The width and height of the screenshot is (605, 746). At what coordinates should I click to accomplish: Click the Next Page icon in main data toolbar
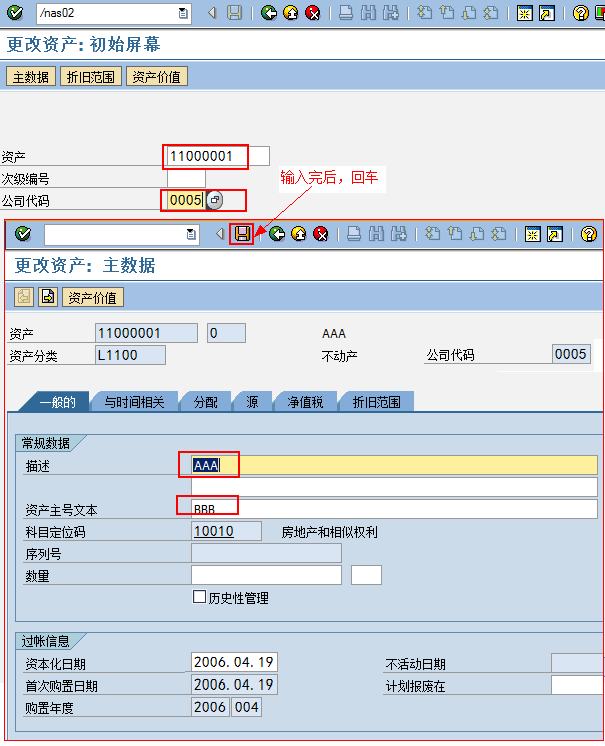(477, 234)
